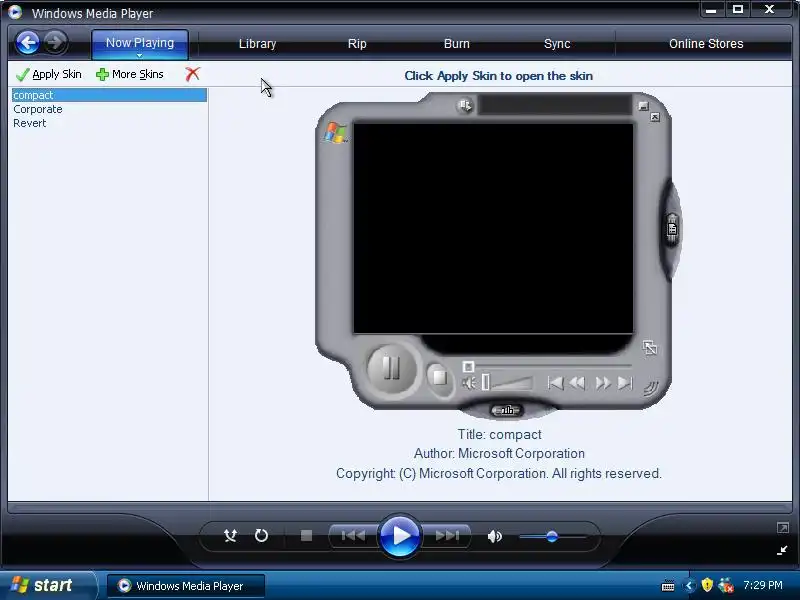Screen dimensions: 800x600
Task: Expand hidden tray icons arrow
Action: pos(689,585)
